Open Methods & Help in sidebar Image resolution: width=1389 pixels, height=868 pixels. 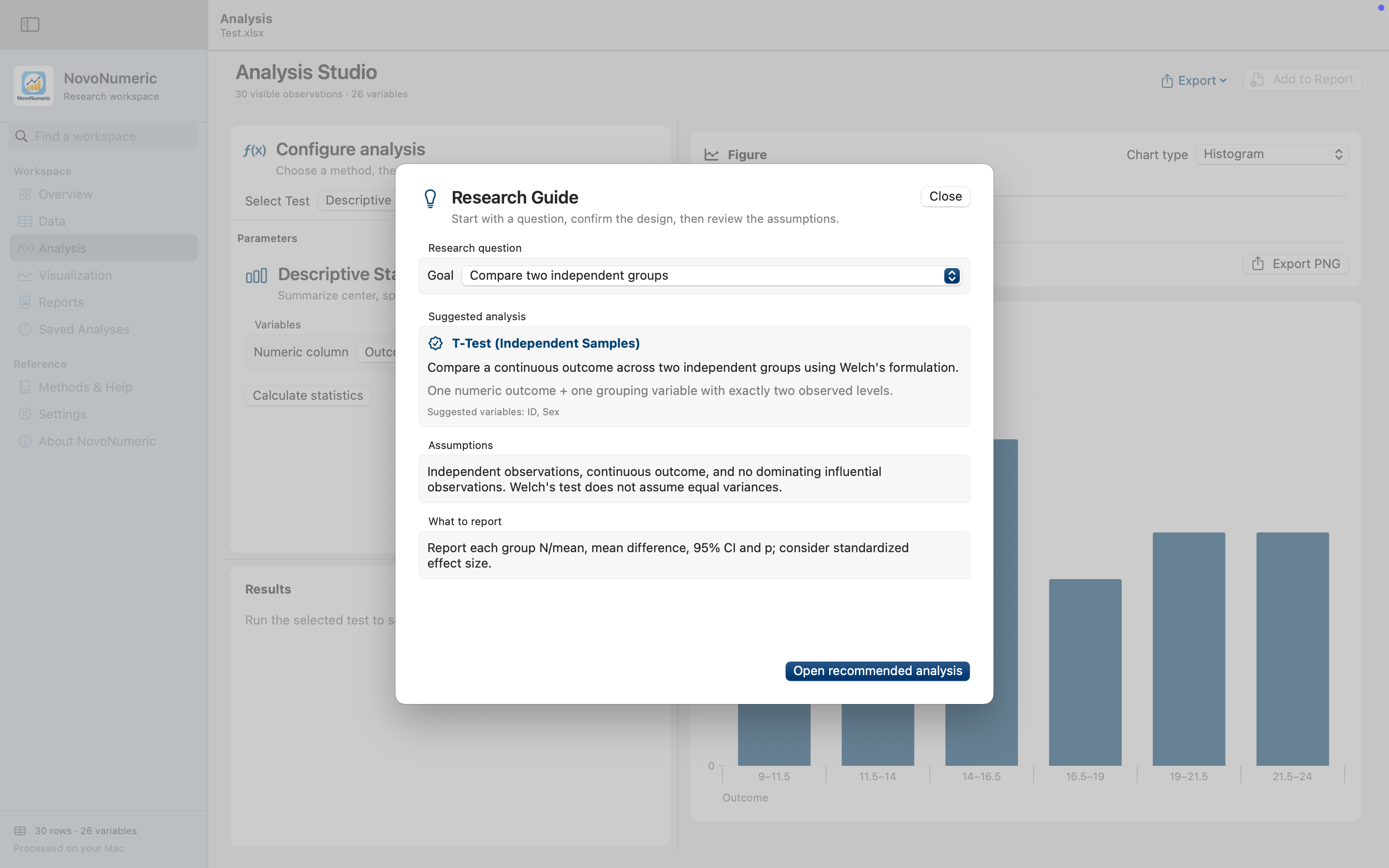(104, 388)
